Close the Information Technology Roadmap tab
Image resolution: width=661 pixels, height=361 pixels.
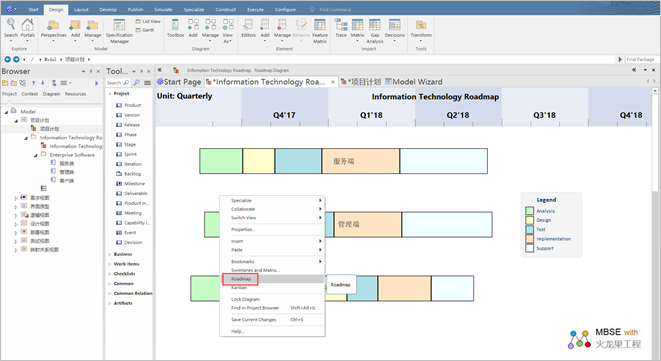[x=333, y=82]
